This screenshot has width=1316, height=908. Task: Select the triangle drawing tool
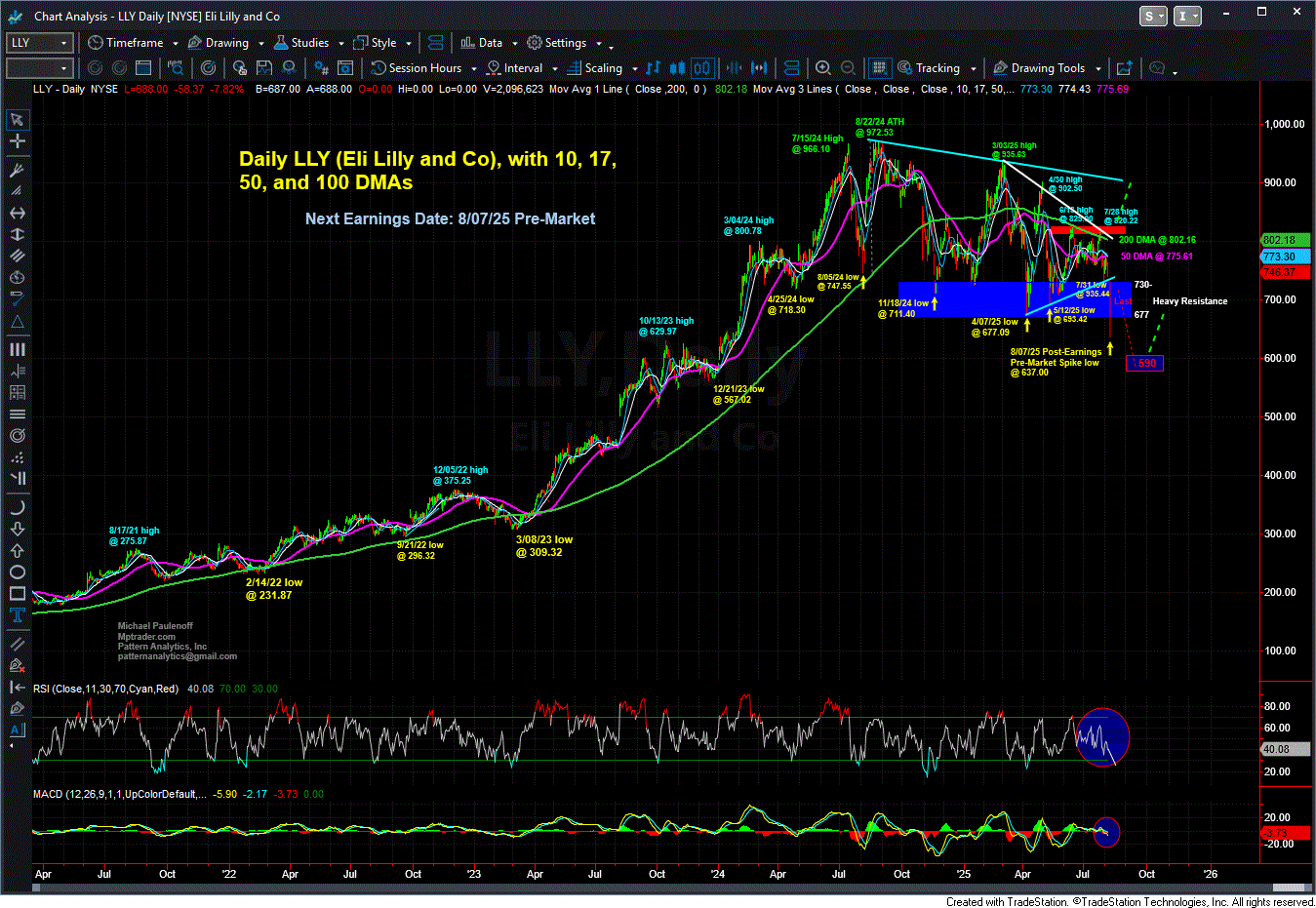click(x=18, y=322)
